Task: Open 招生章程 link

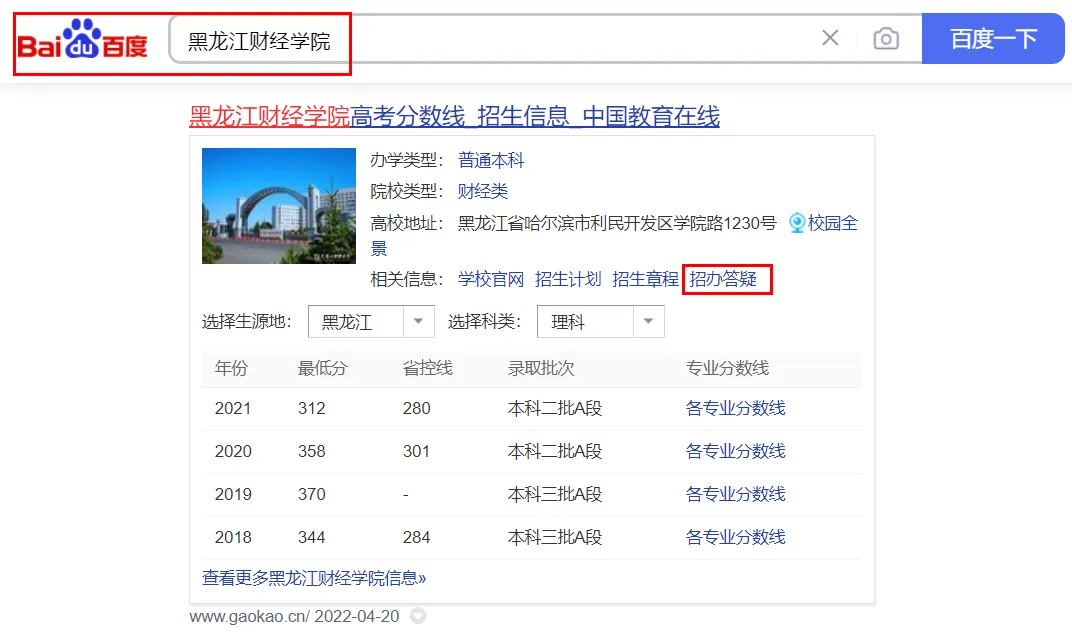Action: pyautogui.click(x=645, y=279)
